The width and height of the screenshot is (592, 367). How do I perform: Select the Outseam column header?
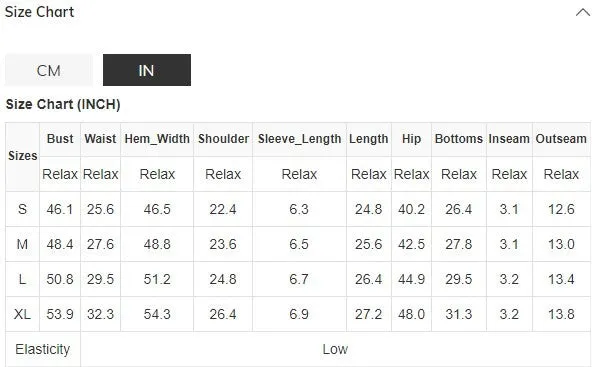point(561,139)
